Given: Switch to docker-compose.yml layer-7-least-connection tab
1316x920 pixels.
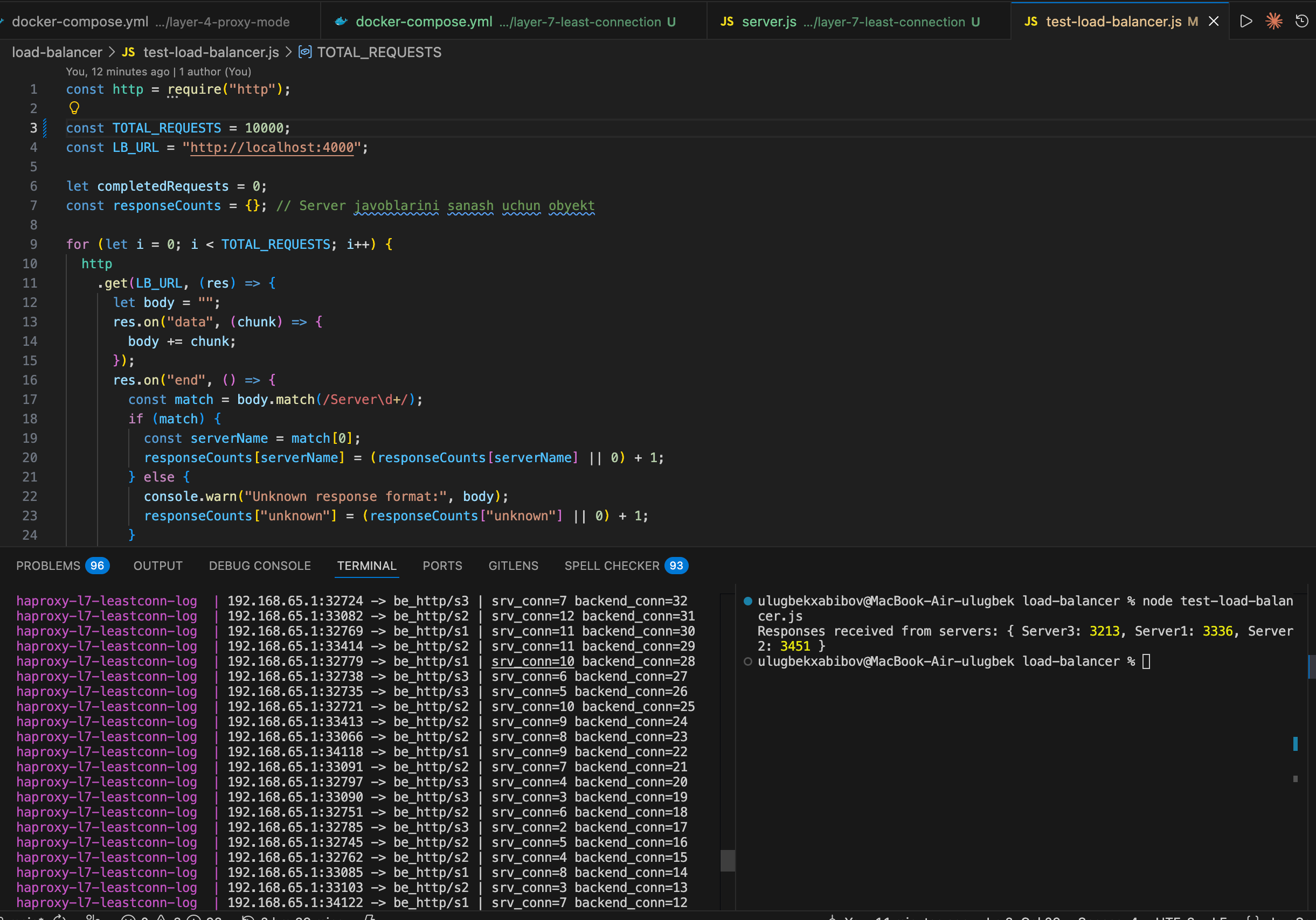Looking at the screenshot, I should point(514,22).
